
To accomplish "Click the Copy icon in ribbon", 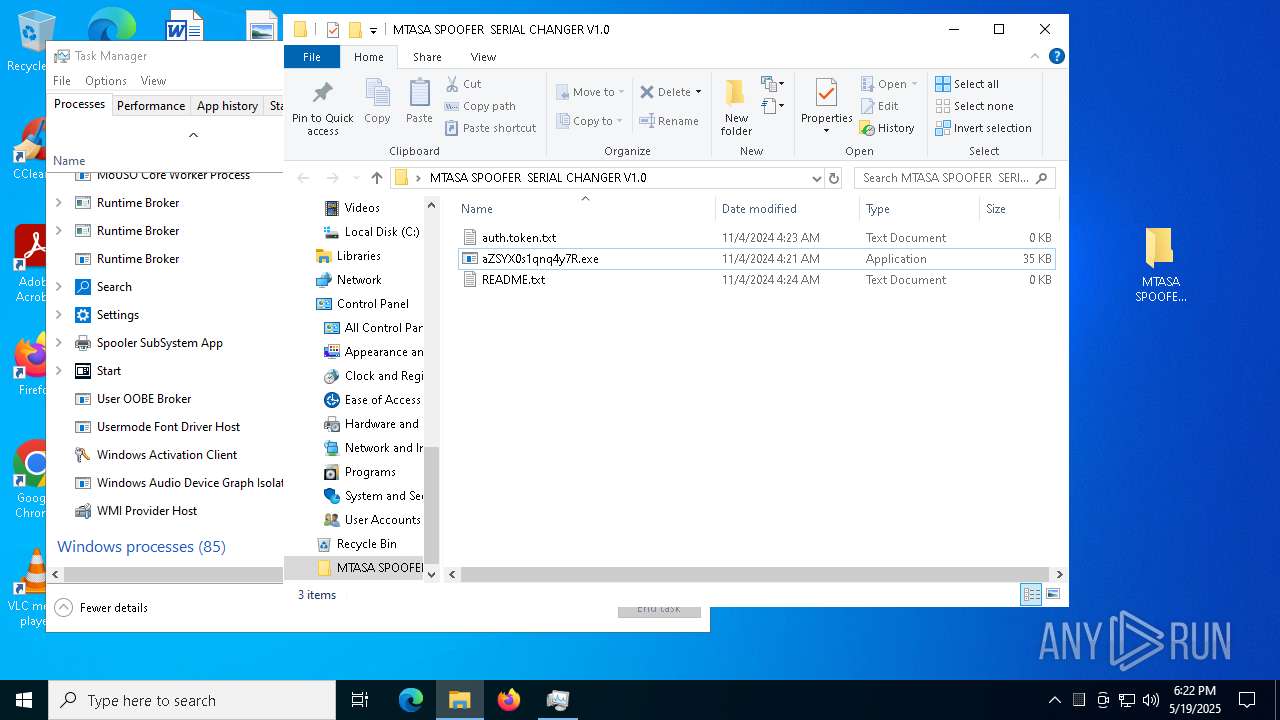I will coord(377,93).
